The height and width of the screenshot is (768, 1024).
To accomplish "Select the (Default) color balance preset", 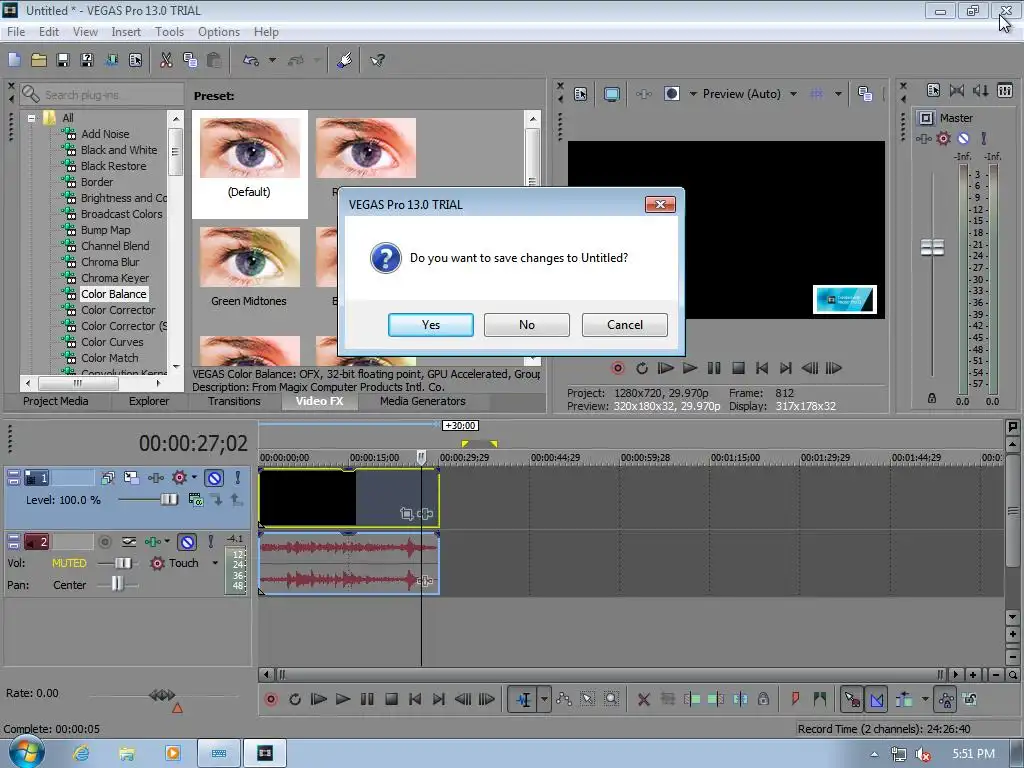I will pos(249,163).
